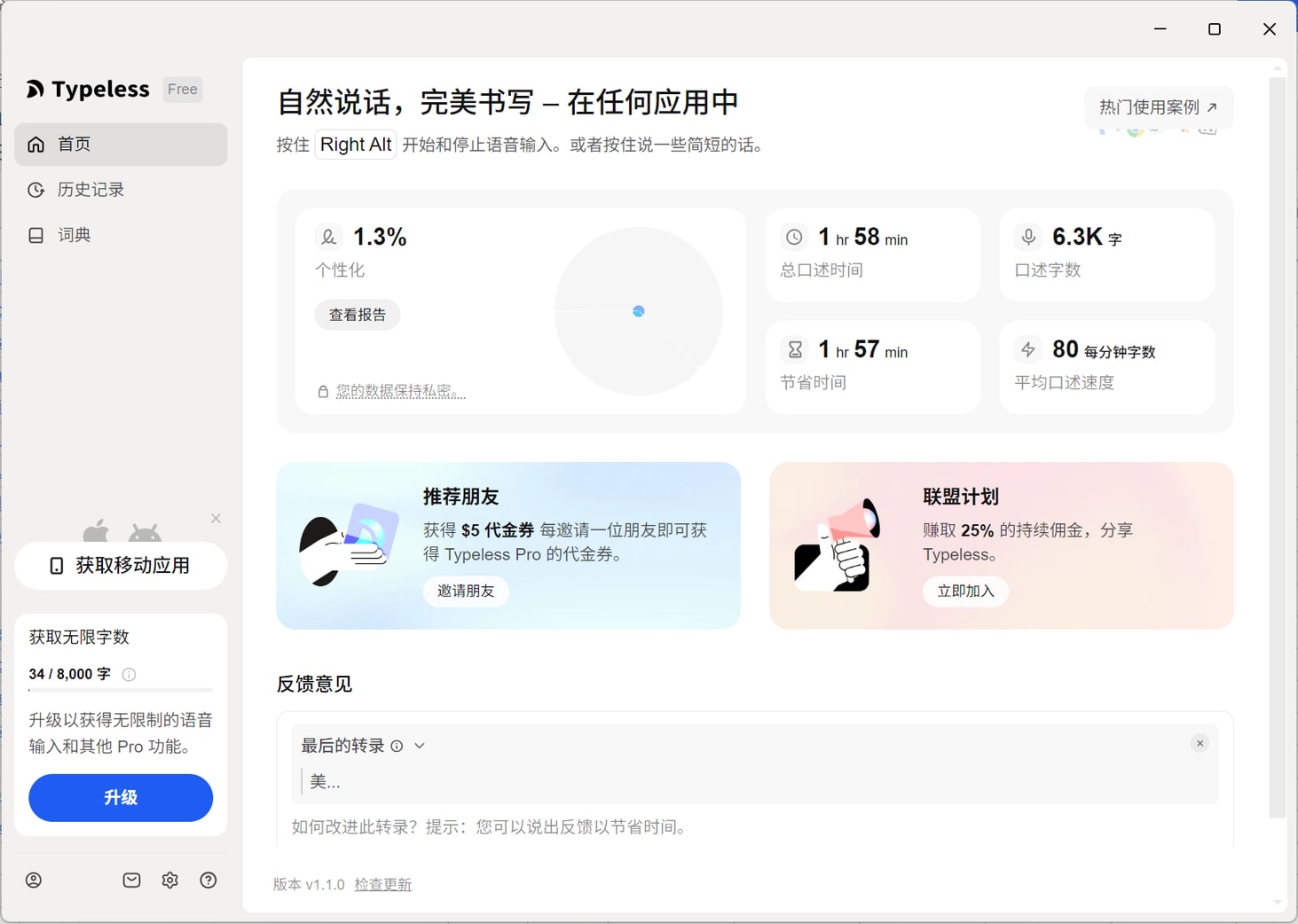Click the 检查更新 link
The image size is (1298, 924).
(383, 883)
